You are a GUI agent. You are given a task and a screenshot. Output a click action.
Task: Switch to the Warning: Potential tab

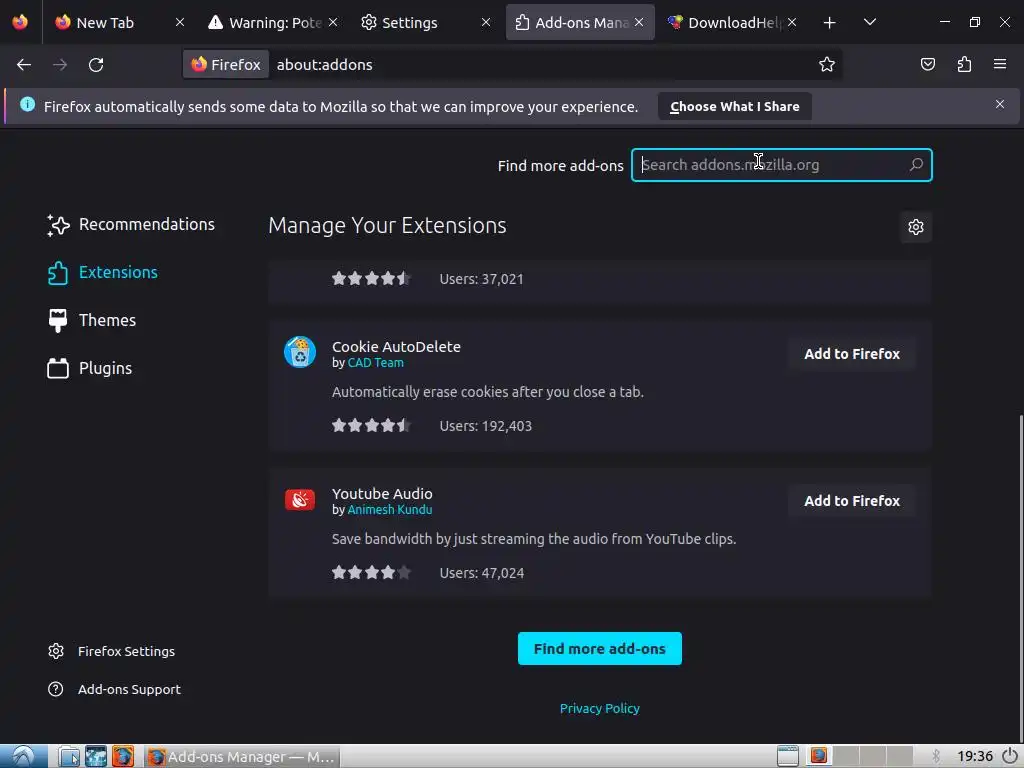click(274, 23)
